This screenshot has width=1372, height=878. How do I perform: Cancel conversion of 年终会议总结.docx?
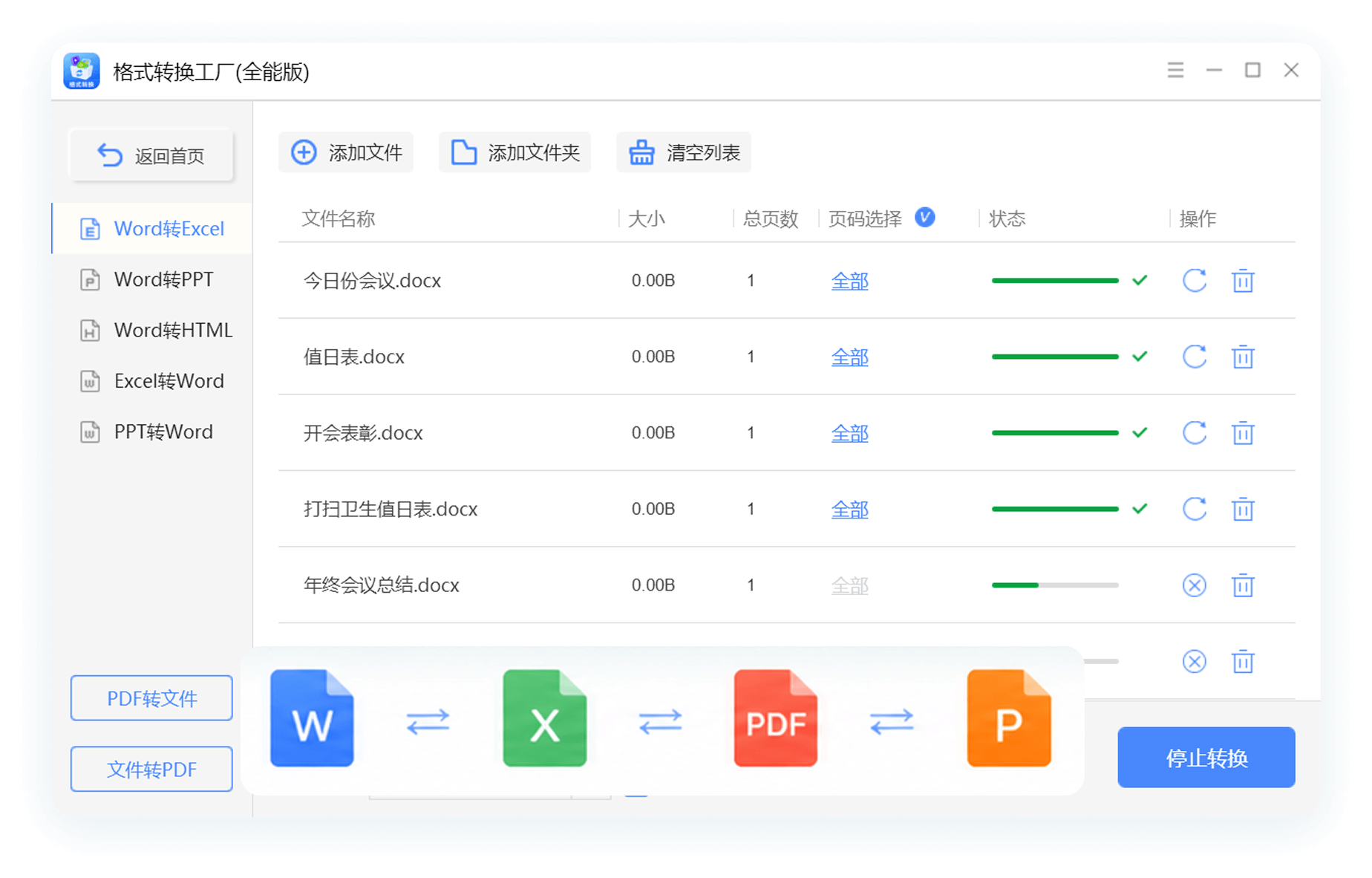coord(1194,585)
